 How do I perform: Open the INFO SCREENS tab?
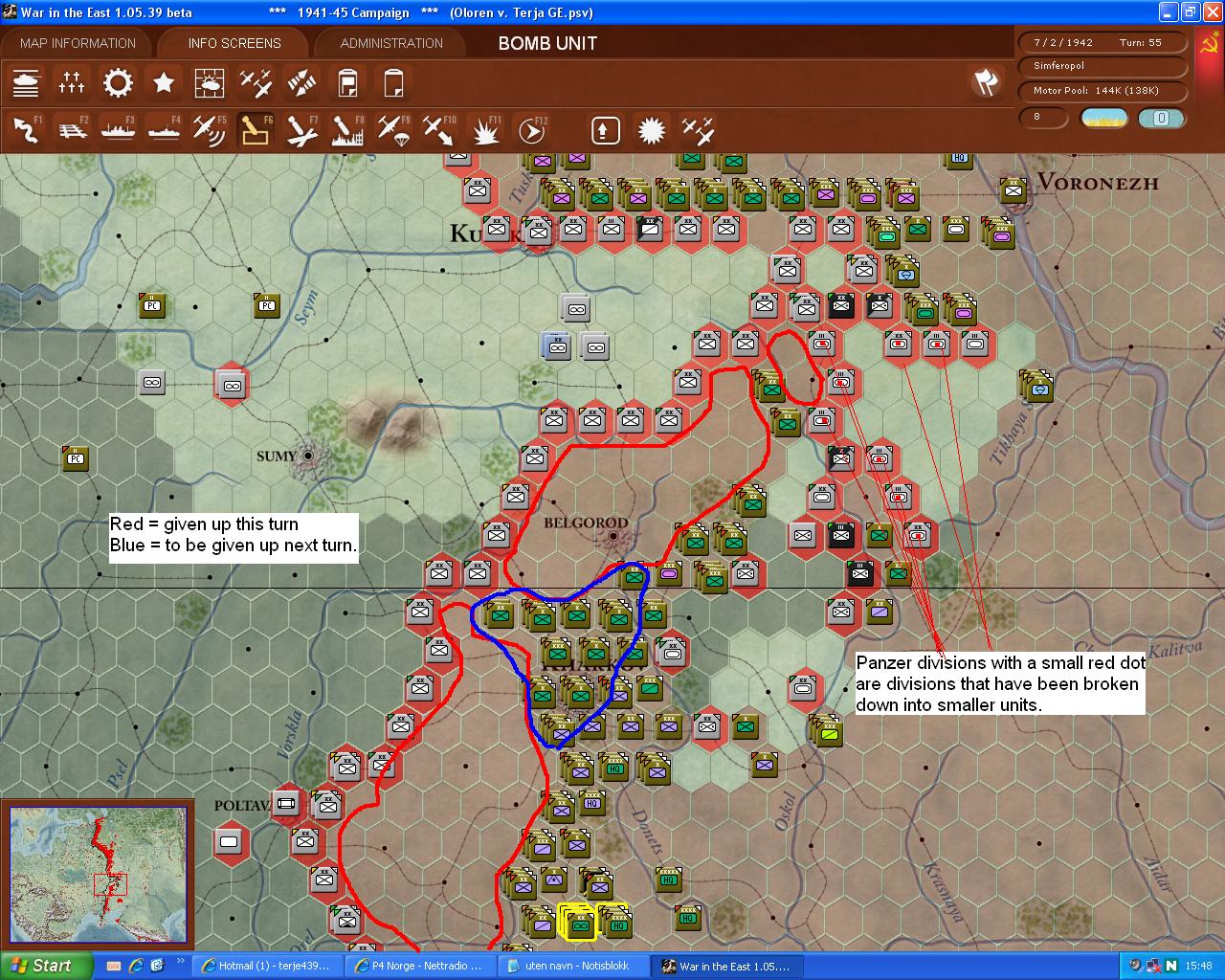coord(234,43)
